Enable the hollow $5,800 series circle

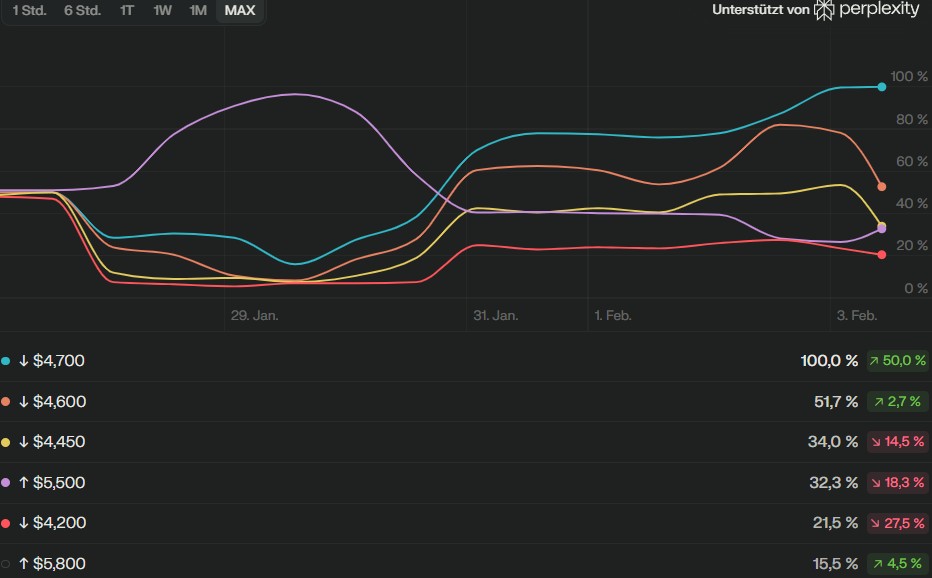point(7,564)
